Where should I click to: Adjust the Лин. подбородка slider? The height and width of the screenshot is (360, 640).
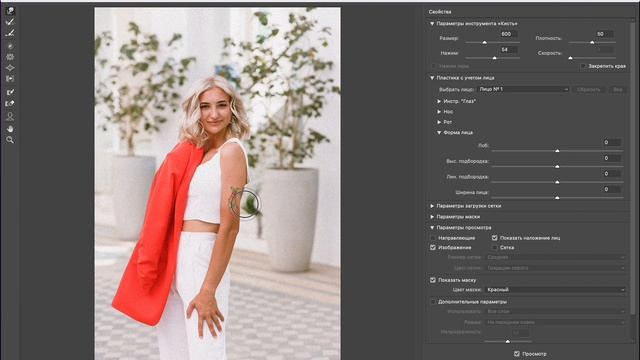557,182
